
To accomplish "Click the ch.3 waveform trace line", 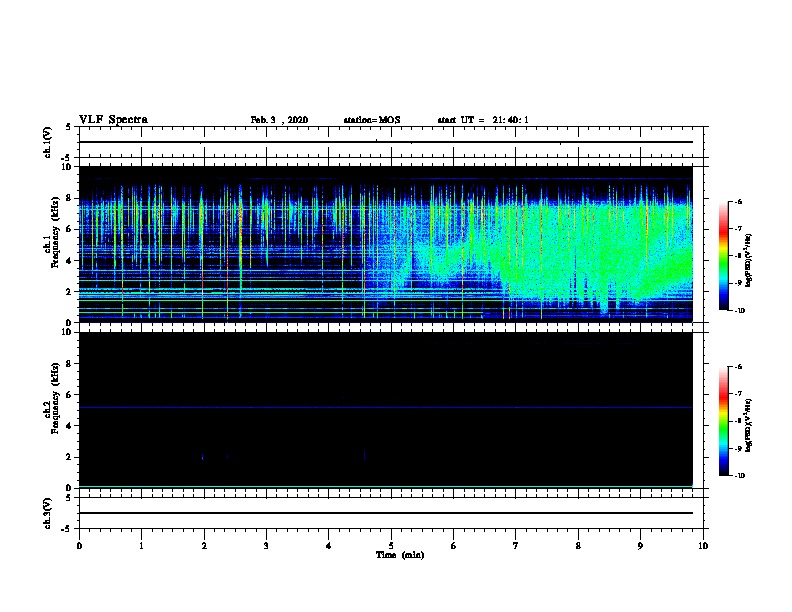I will coord(385,513).
